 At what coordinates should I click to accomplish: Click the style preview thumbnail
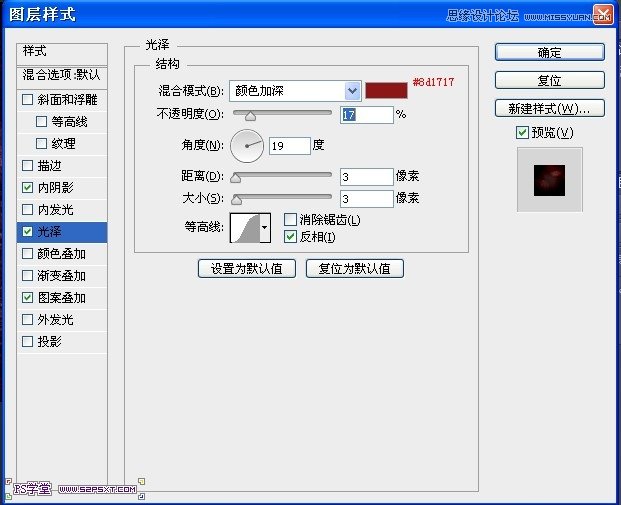point(550,180)
